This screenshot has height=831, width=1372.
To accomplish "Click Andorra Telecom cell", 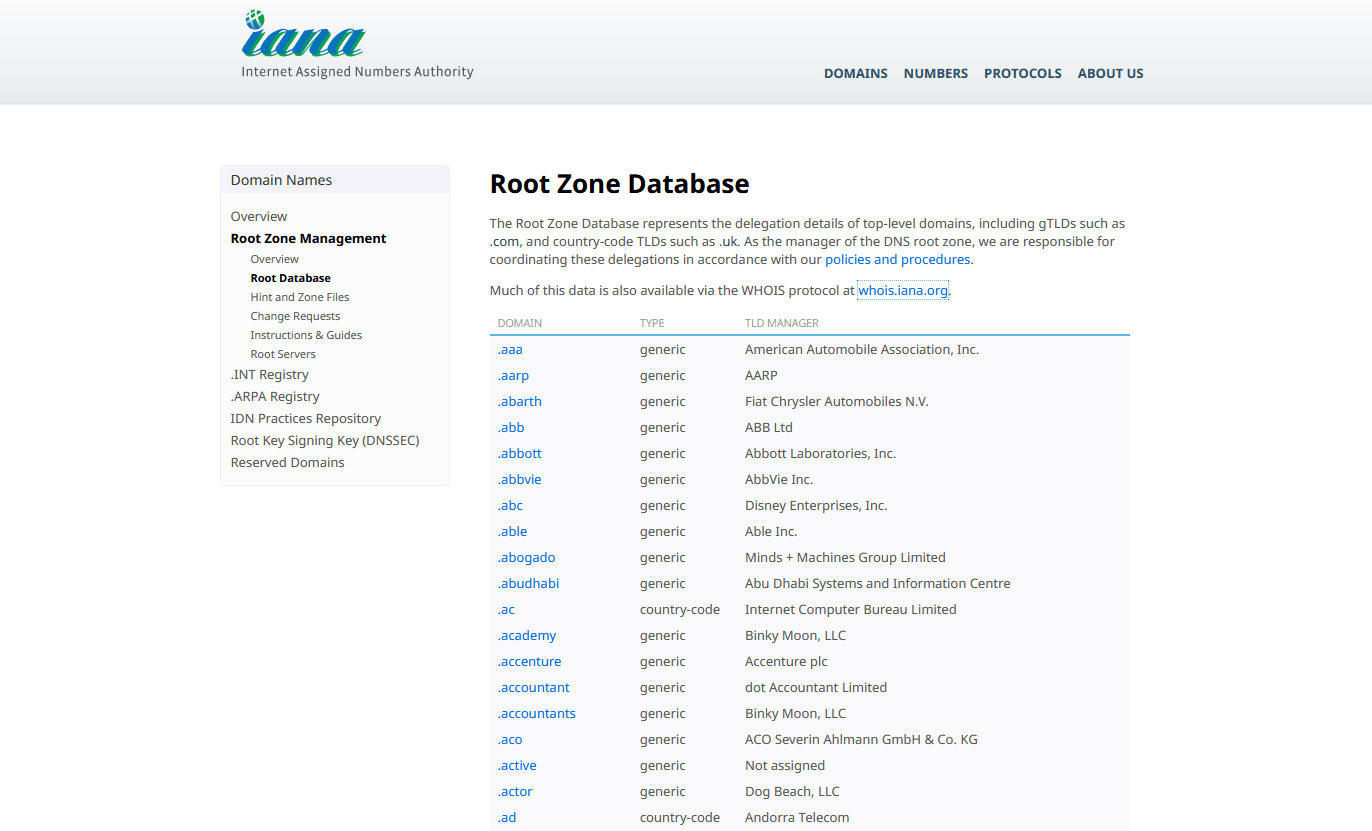I will [797, 817].
